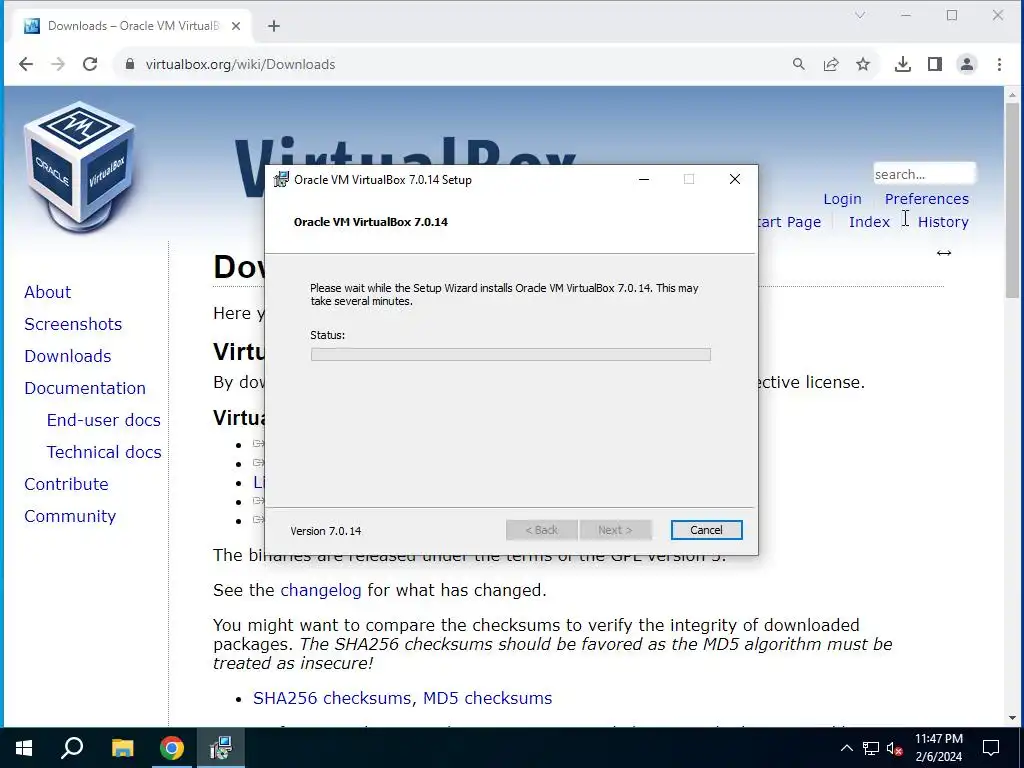
Task: Open SHA256 checksums link
Action: (x=332, y=698)
